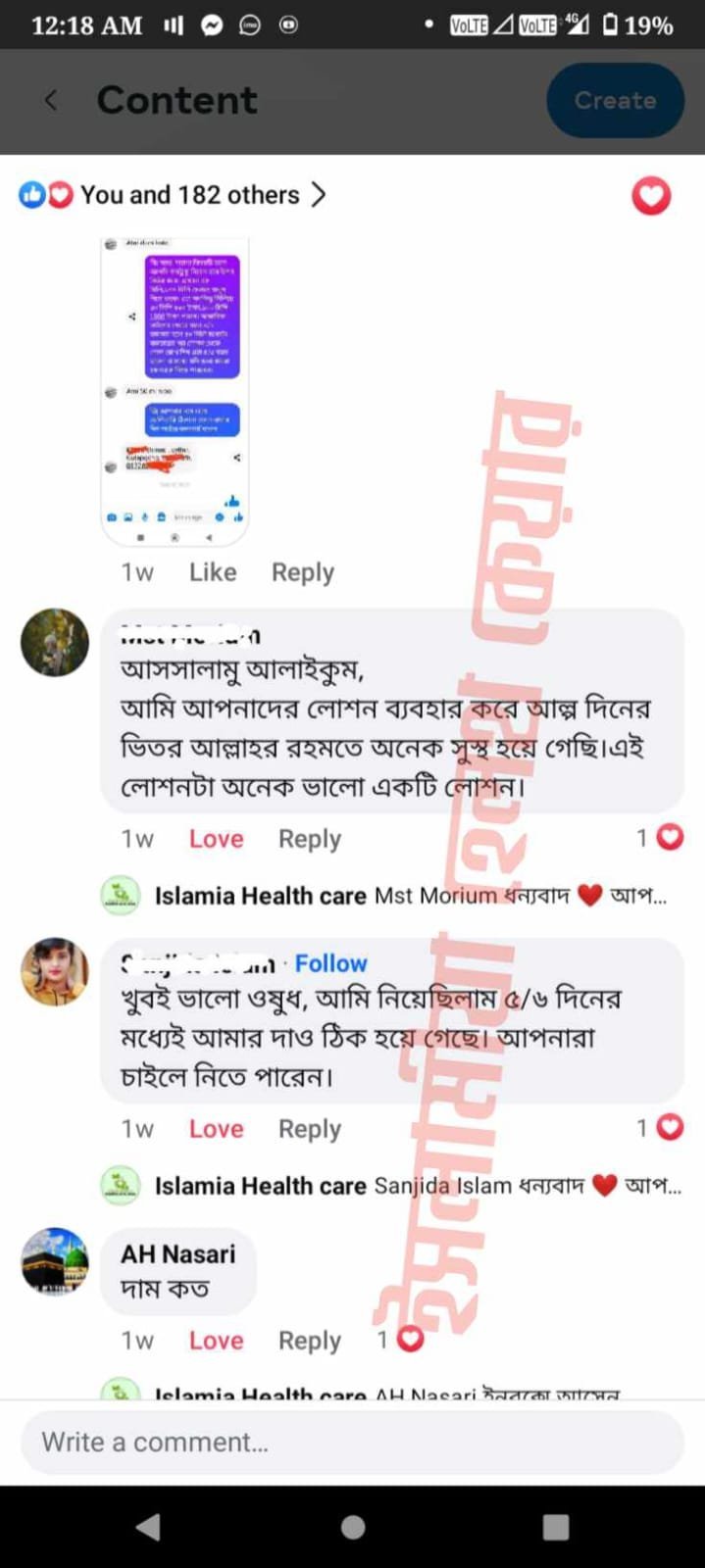Open the avatar of the girl commenter
The height and width of the screenshot is (1568, 705).
[x=55, y=971]
